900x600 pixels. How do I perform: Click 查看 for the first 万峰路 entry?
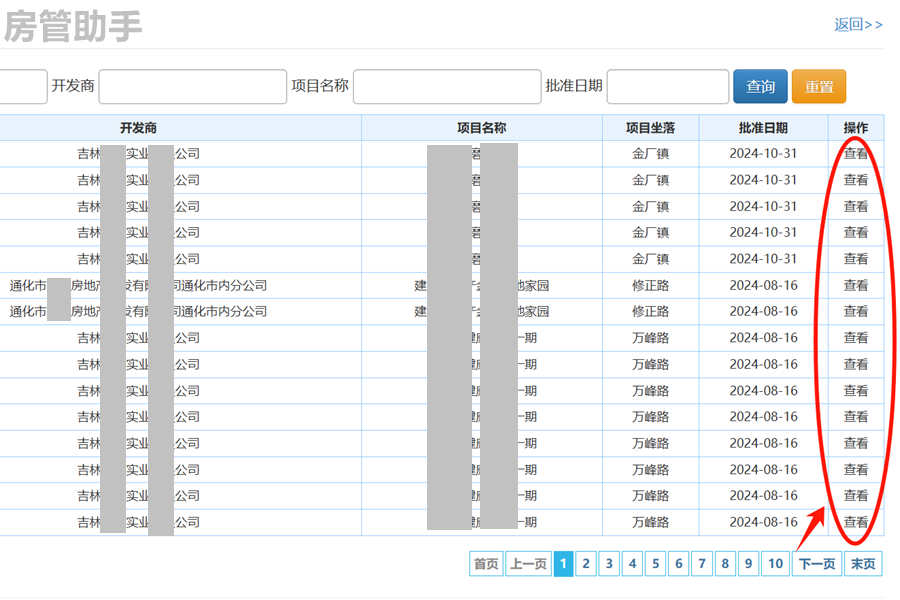click(x=856, y=338)
